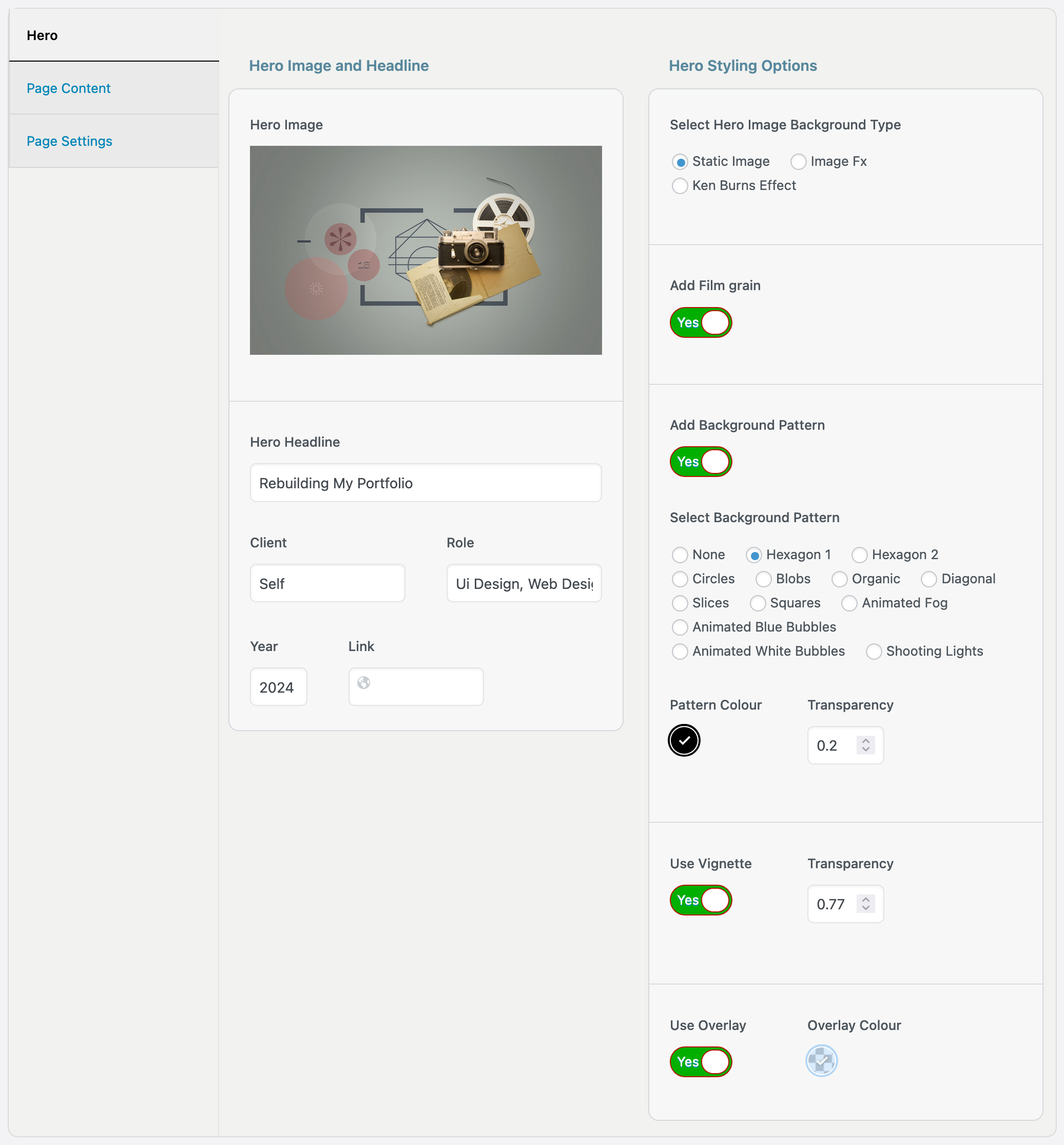Turn off the Use Vignette switch
The width and height of the screenshot is (1064, 1145).
(701, 900)
